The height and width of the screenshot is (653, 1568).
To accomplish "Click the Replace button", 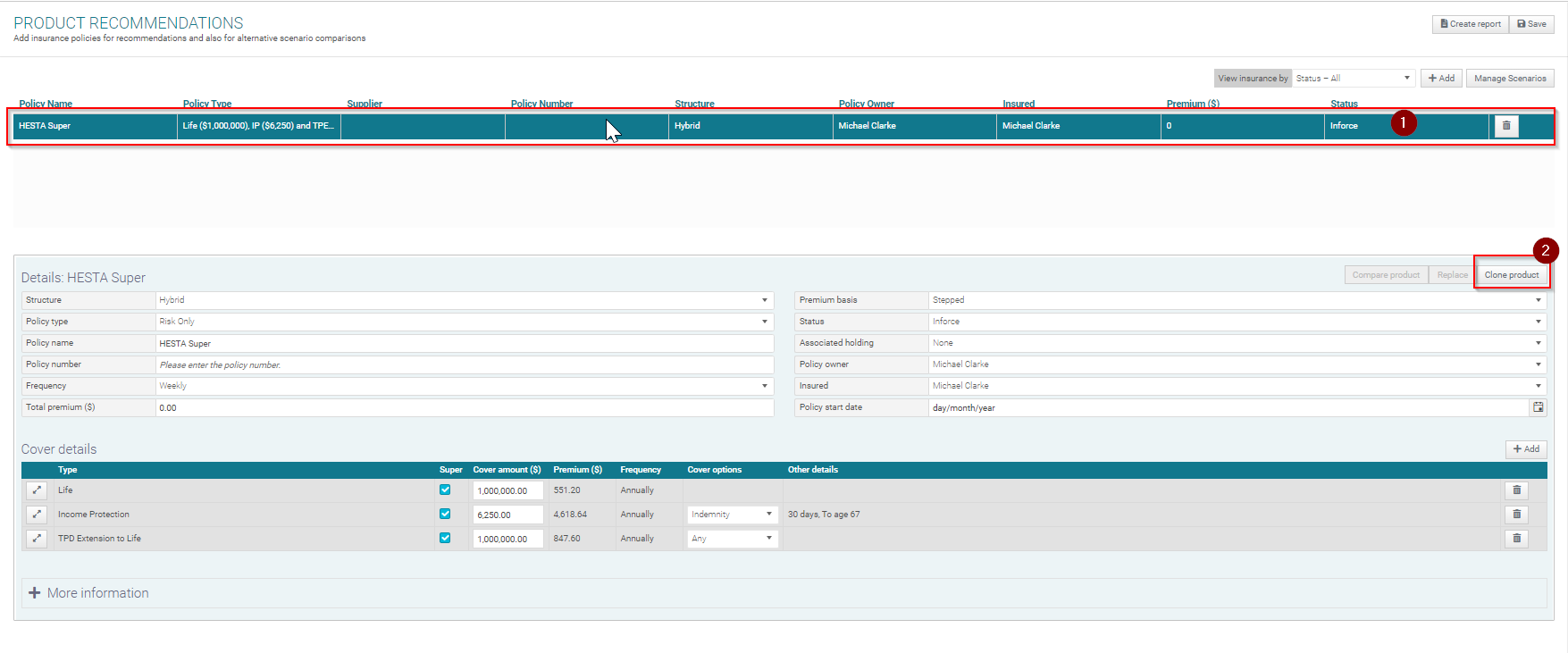I will 1452,275.
